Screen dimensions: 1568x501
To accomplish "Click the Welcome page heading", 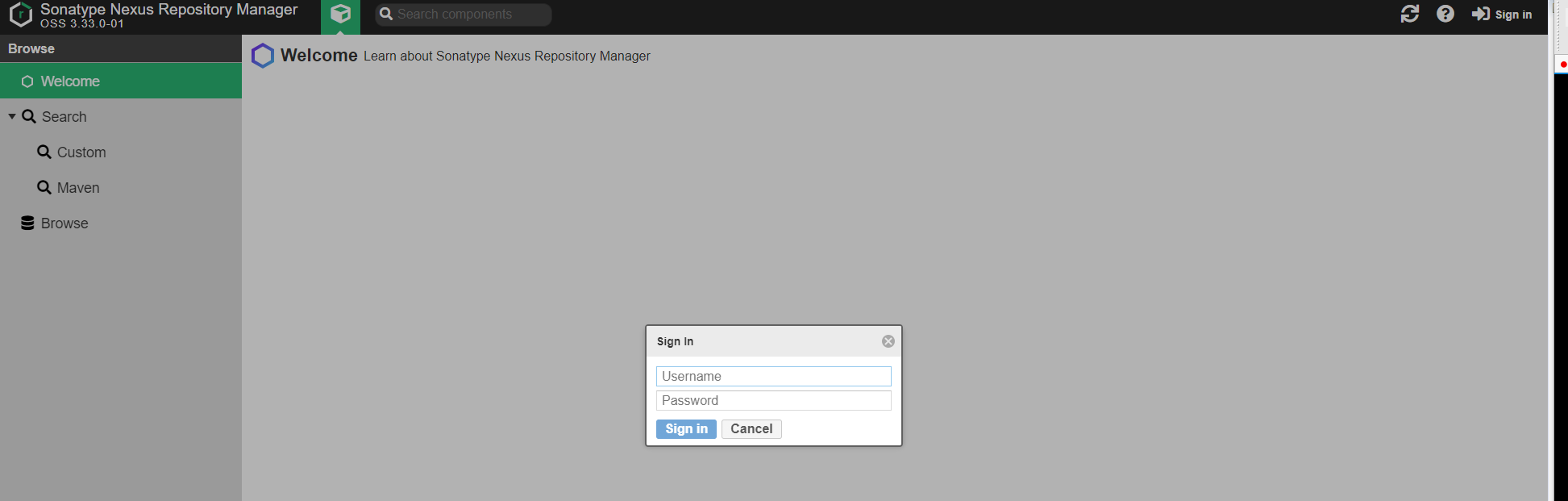I will point(319,56).
